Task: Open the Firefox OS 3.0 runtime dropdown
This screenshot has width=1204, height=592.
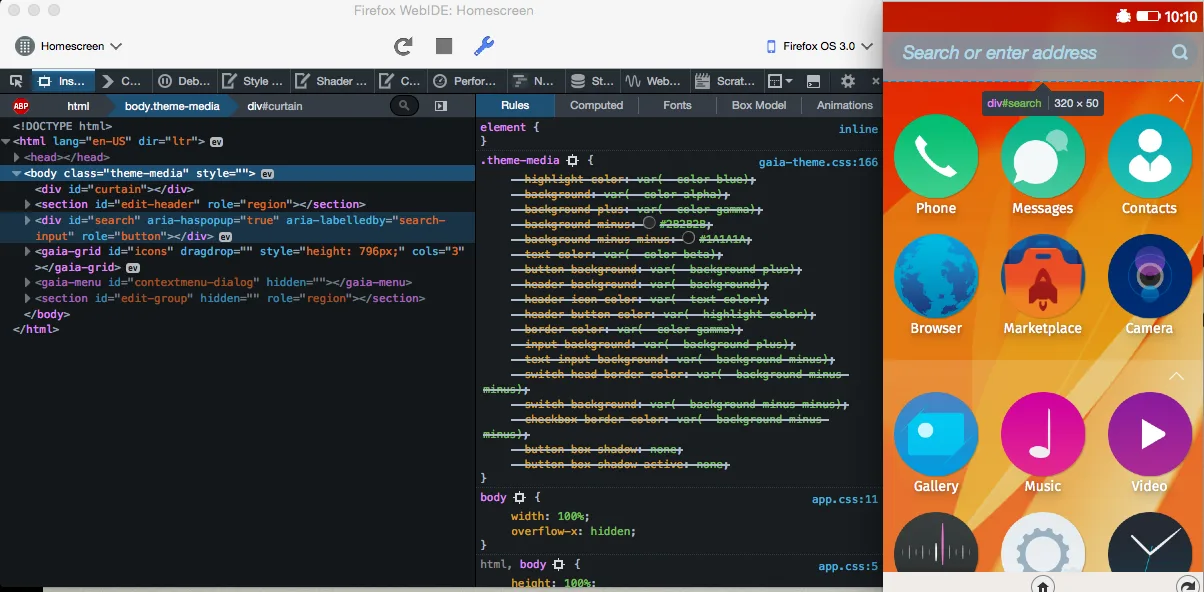Action: [819, 46]
